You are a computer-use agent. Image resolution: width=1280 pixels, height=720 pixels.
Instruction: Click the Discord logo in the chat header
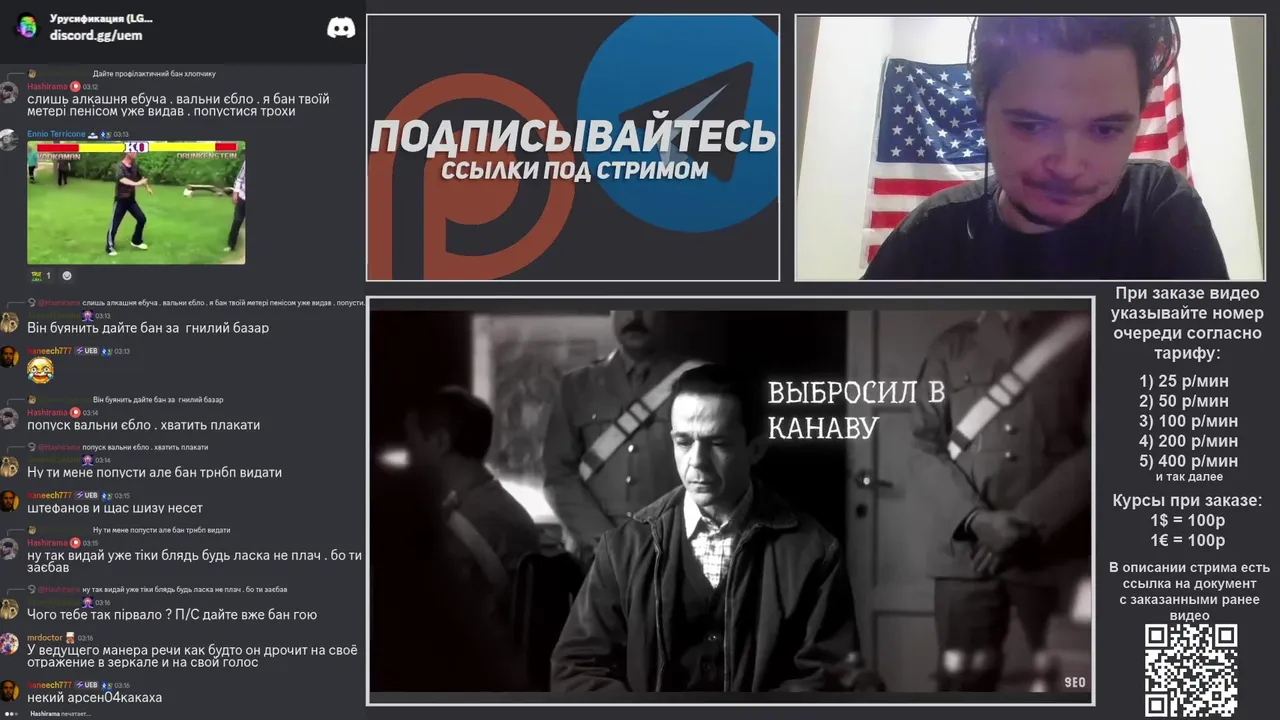point(341,27)
